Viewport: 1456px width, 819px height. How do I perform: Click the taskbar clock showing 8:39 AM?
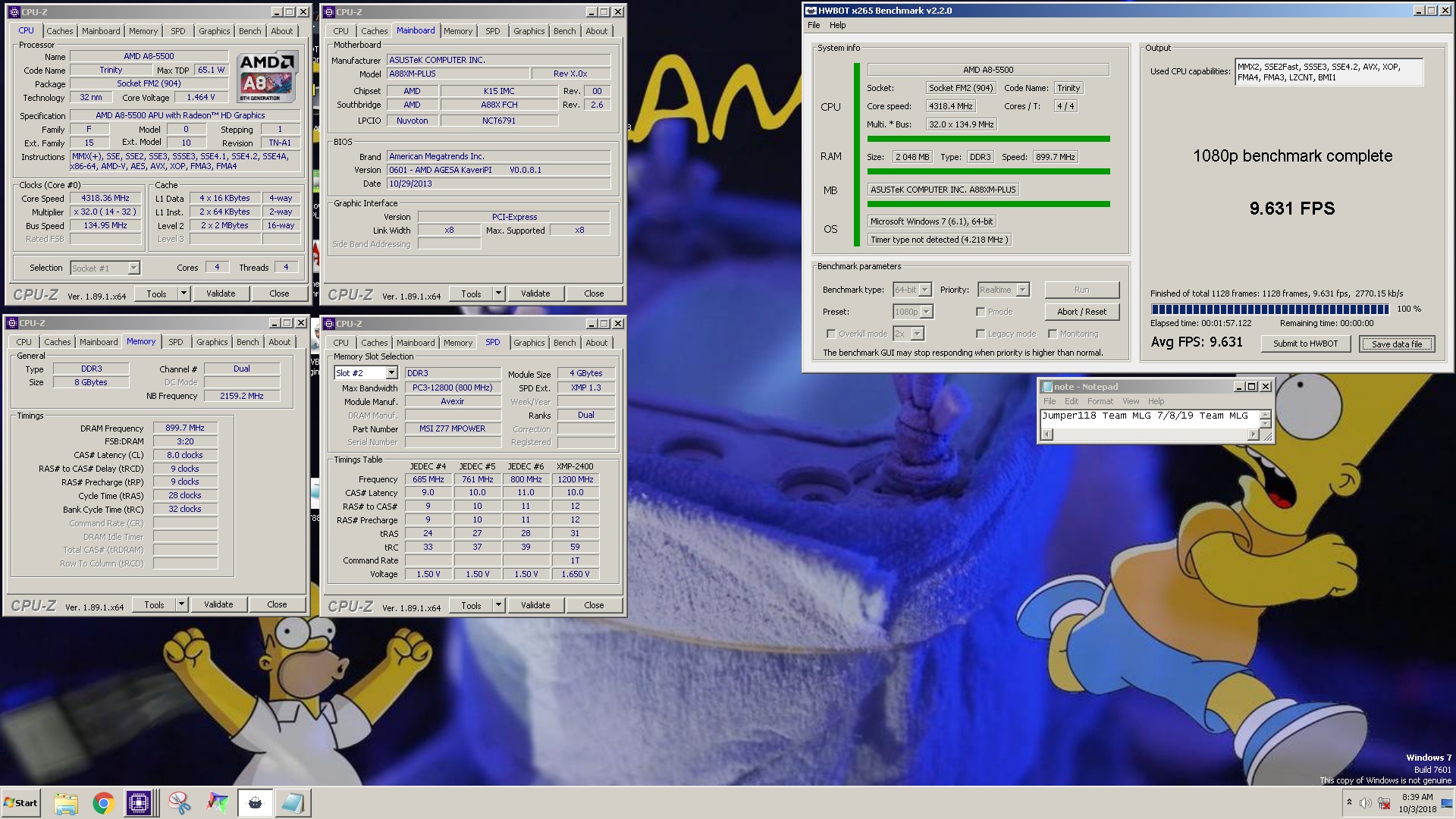(1417, 803)
